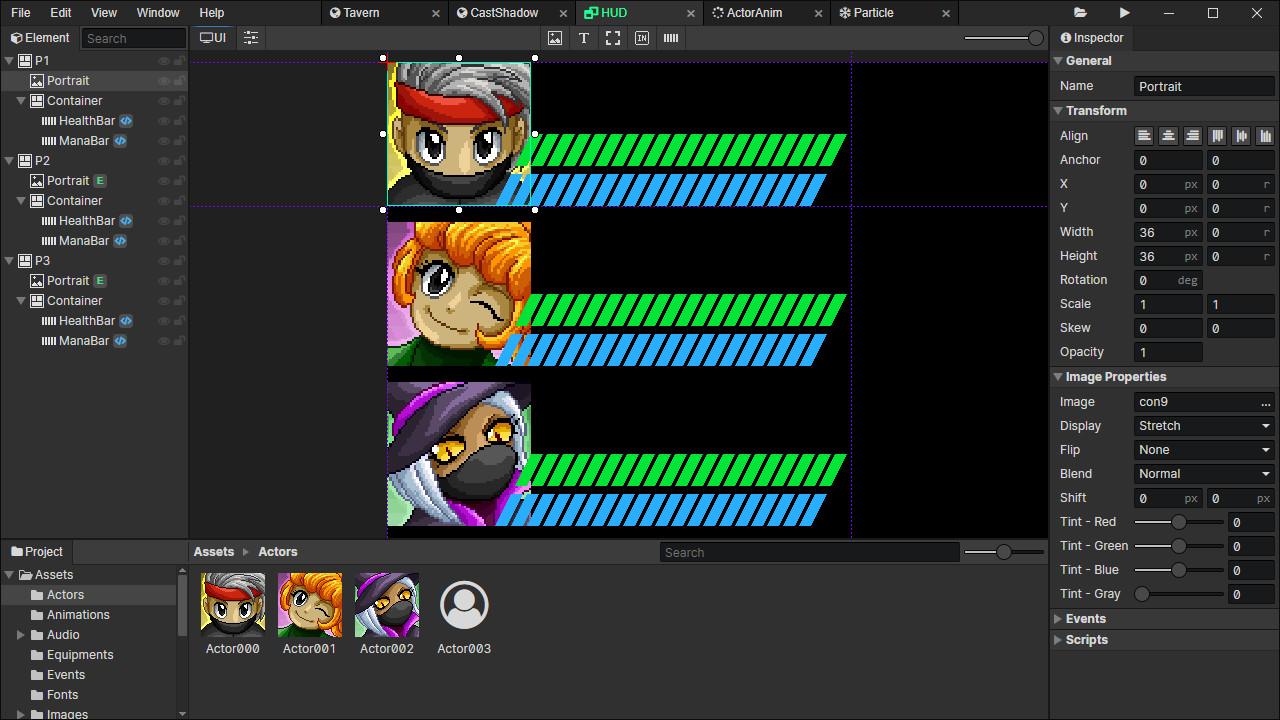Viewport: 1280px width, 720px height.
Task: Select the UI mode icon in the toolbar
Action: coord(212,37)
